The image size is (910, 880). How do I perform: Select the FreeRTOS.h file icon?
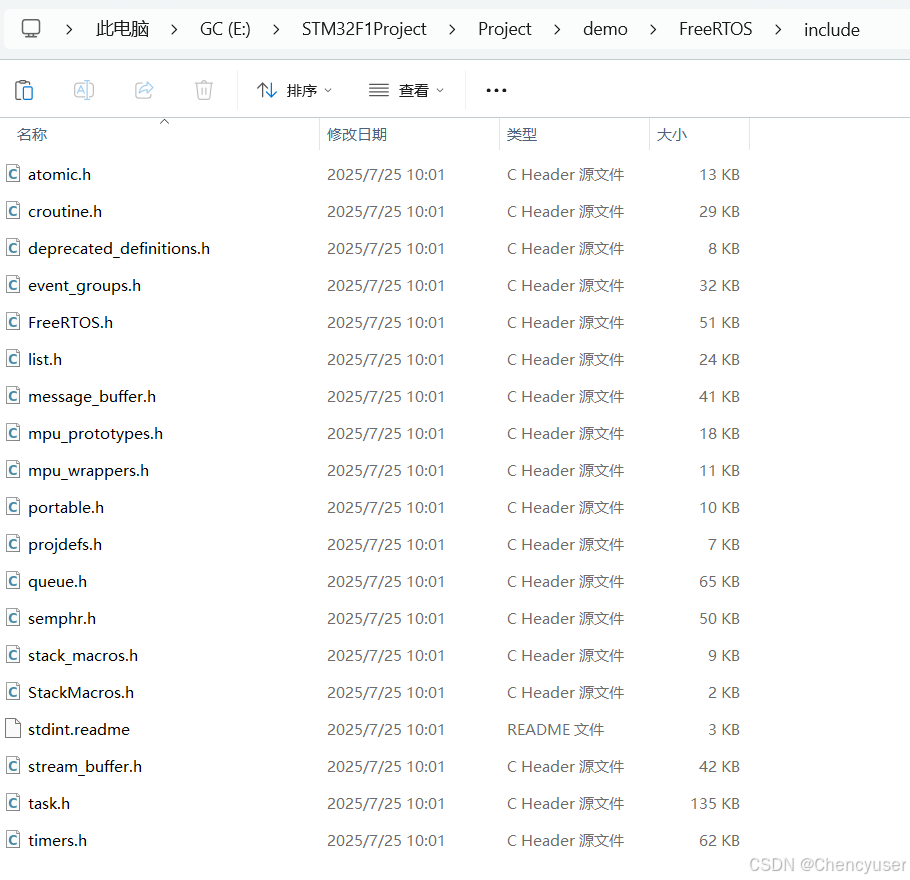click(13, 322)
